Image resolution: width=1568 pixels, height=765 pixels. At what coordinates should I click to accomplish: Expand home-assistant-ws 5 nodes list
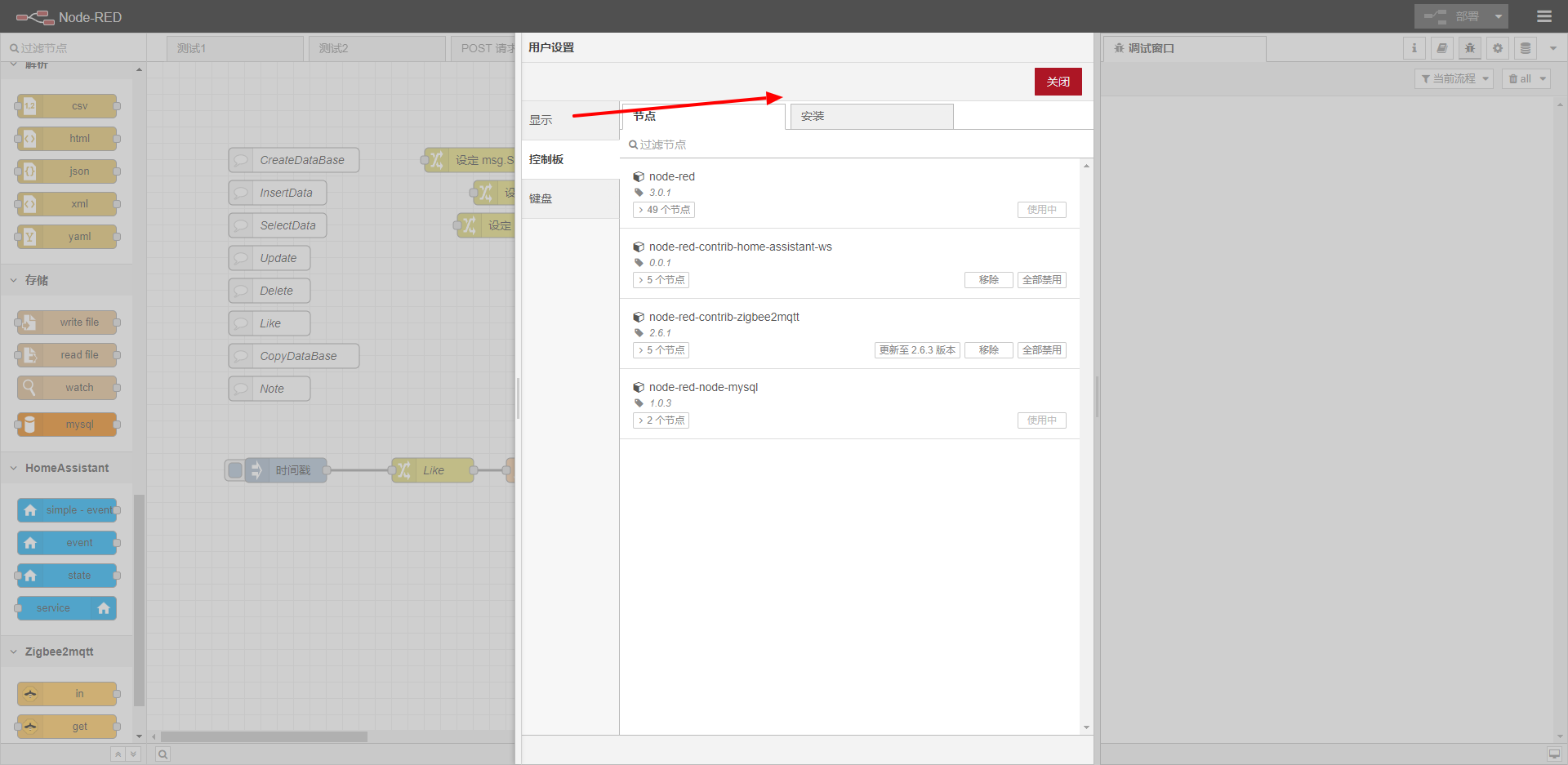pyautogui.click(x=661, y=280)
